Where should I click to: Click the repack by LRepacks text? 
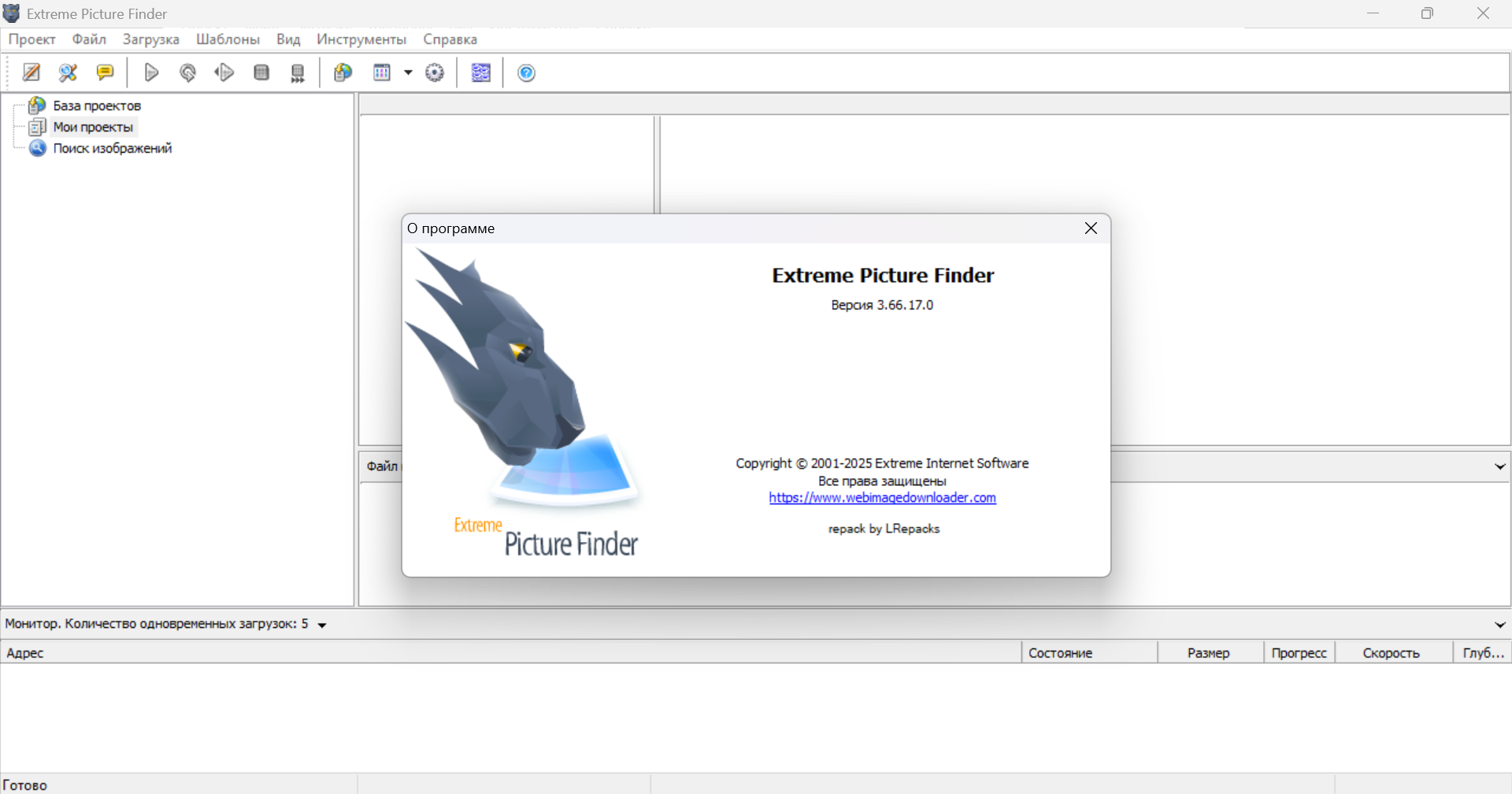[x=884, y=529]
